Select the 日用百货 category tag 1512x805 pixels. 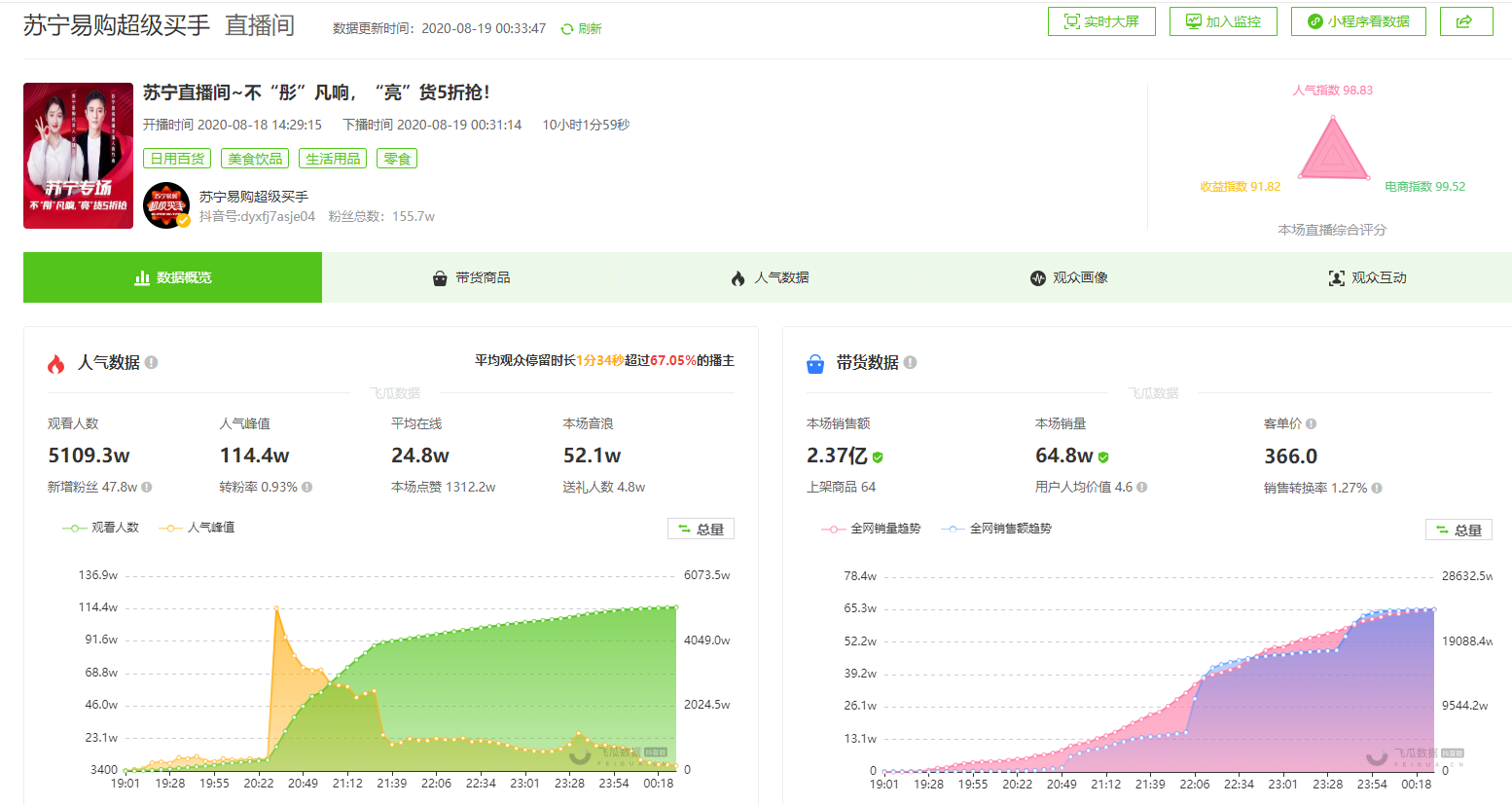177,159
